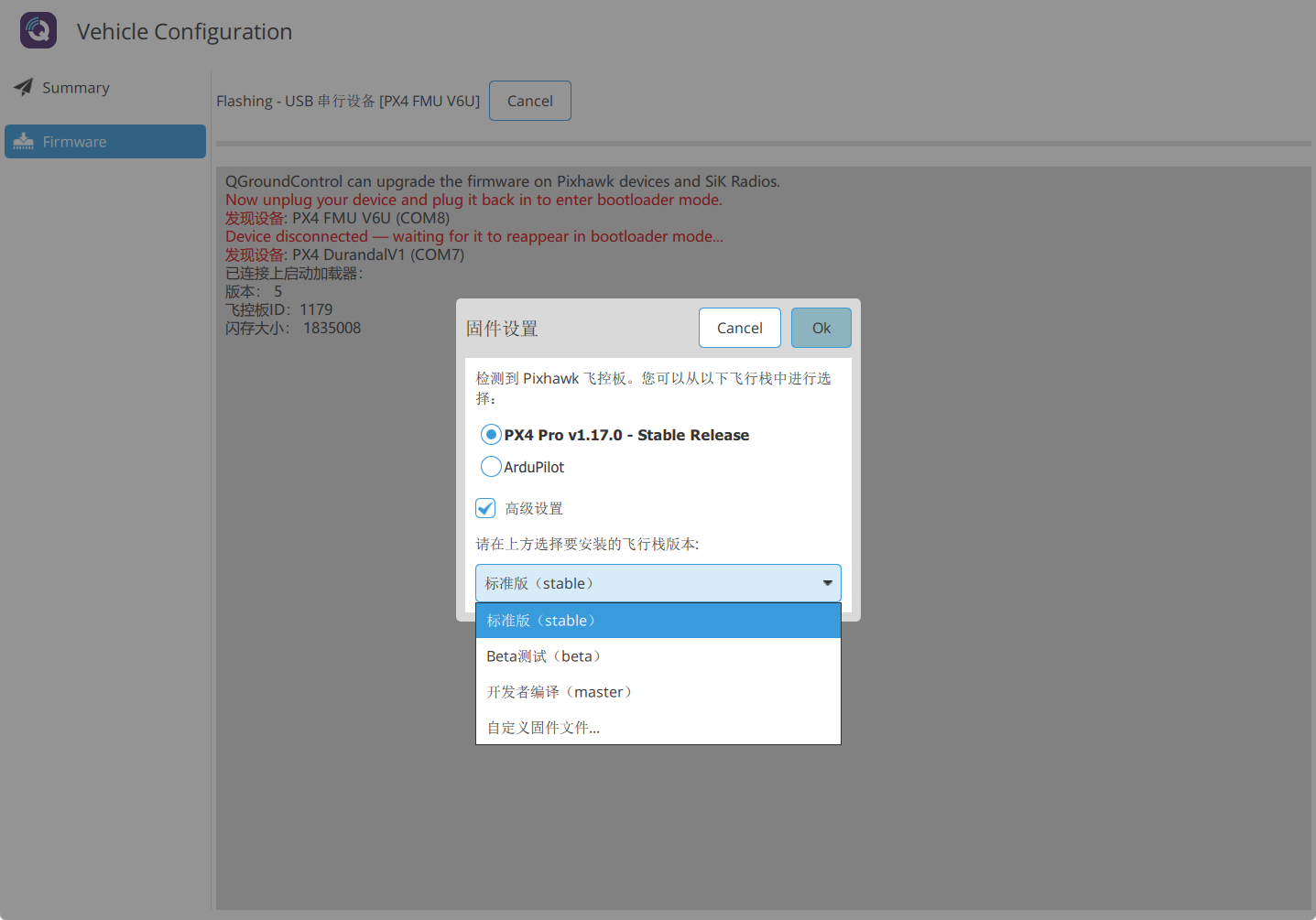
Task: Click the '请在上方选择要安装的飞行栈版本:' label
Action: tap(587, 544)
